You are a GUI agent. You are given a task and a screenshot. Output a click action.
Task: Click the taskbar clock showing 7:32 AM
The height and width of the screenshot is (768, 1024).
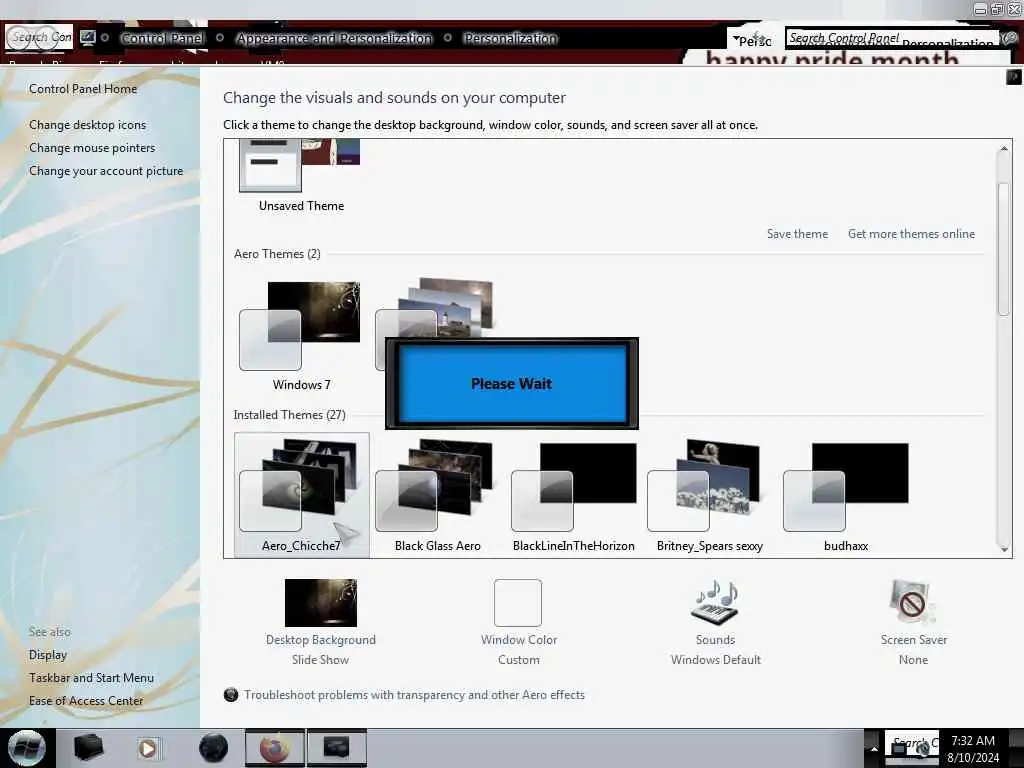(x=973, y=748)
